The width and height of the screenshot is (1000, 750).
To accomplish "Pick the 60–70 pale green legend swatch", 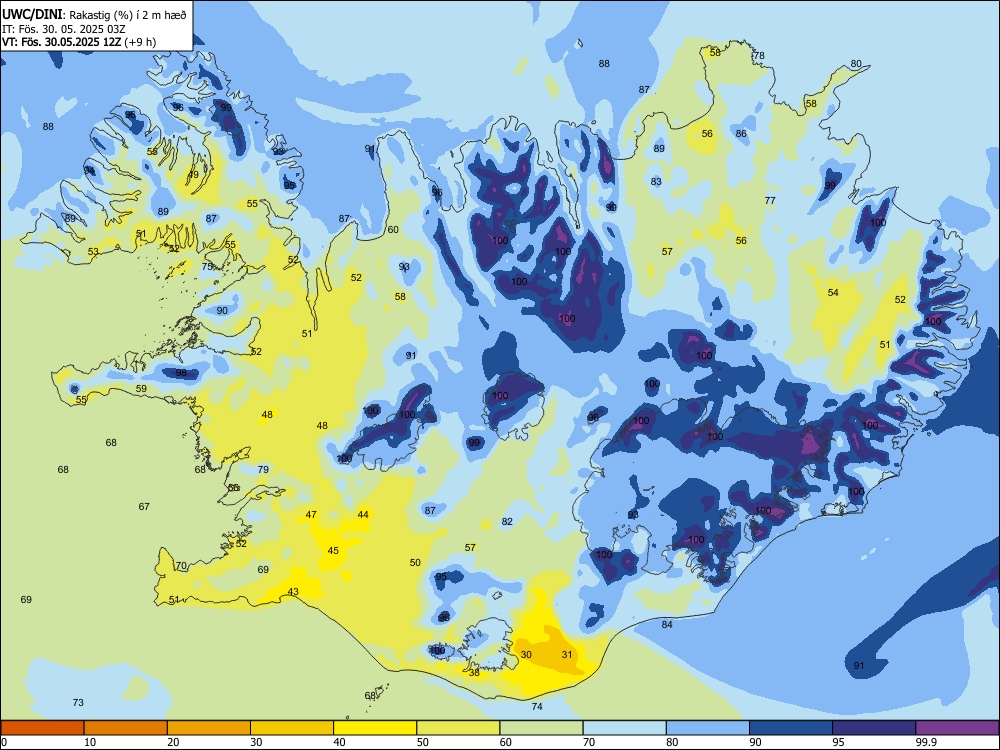I will (x=541, y=728).
